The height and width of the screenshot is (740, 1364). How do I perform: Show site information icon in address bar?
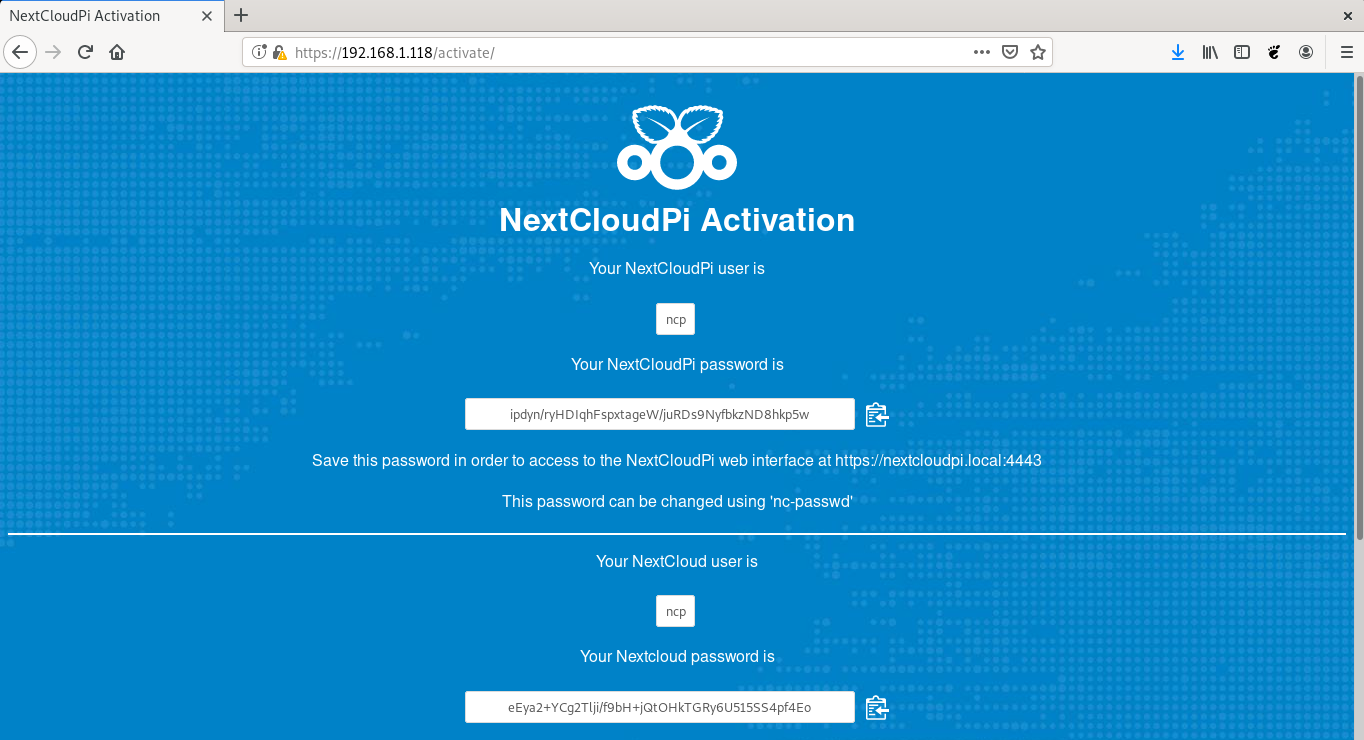[x=259, y=52]
